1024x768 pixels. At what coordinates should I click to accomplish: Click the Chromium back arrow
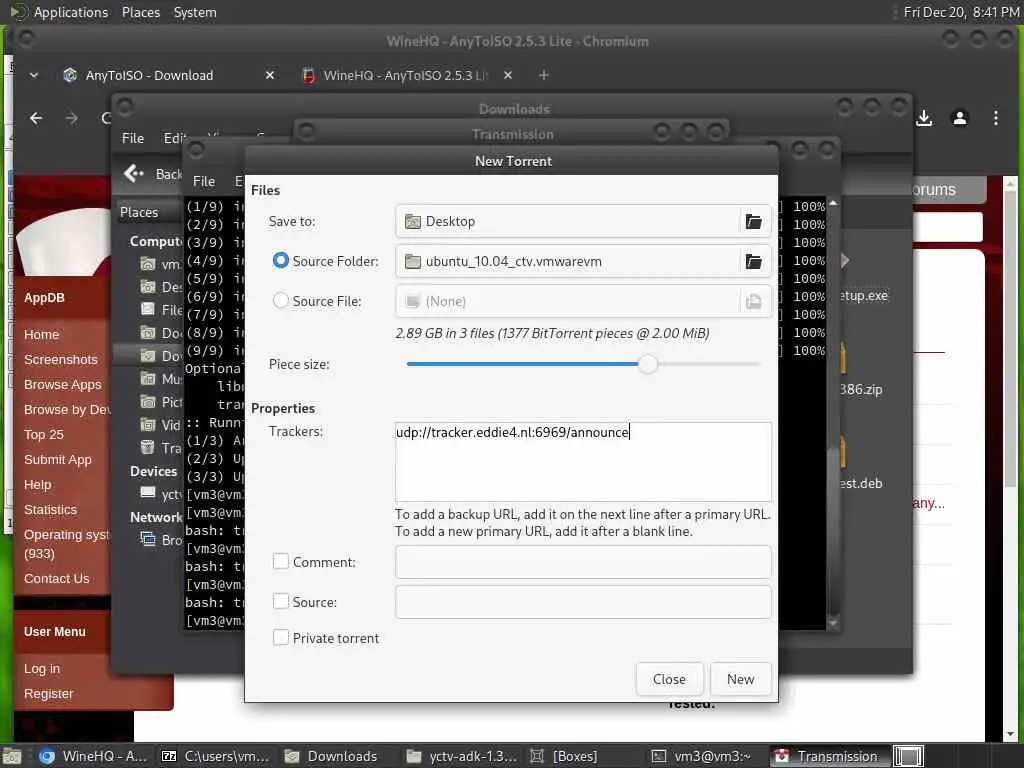[x=36, y=118]
